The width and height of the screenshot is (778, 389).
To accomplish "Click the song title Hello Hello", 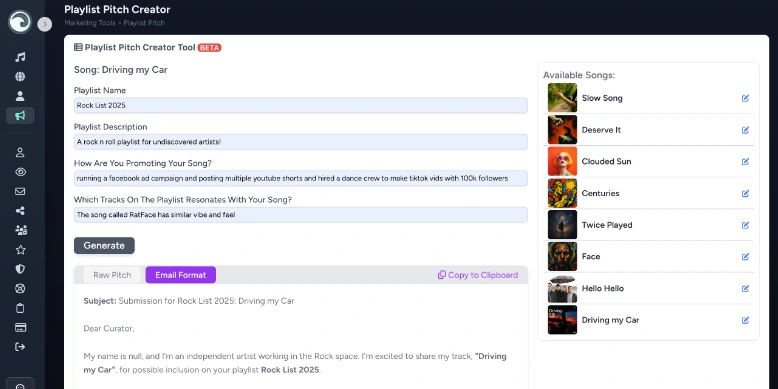I will click(x=603, y=288).
